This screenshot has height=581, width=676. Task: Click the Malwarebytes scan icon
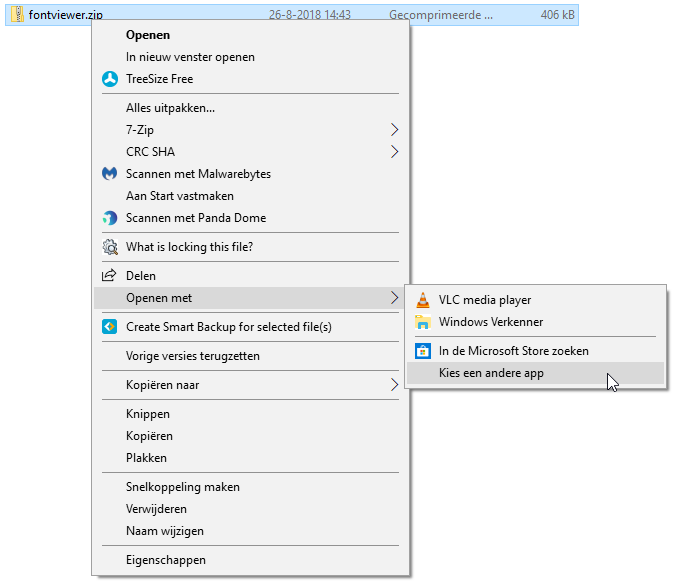[110, 174]
